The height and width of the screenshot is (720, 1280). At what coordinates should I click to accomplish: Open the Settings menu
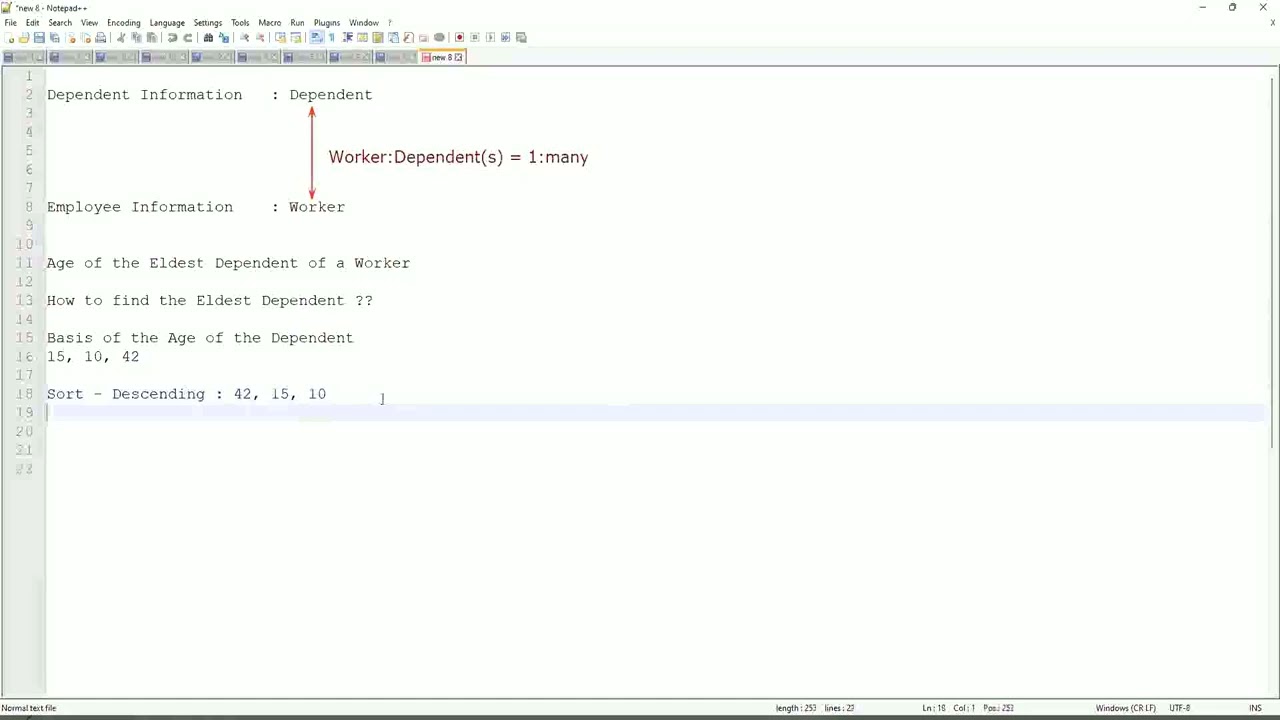coord(208,22)
